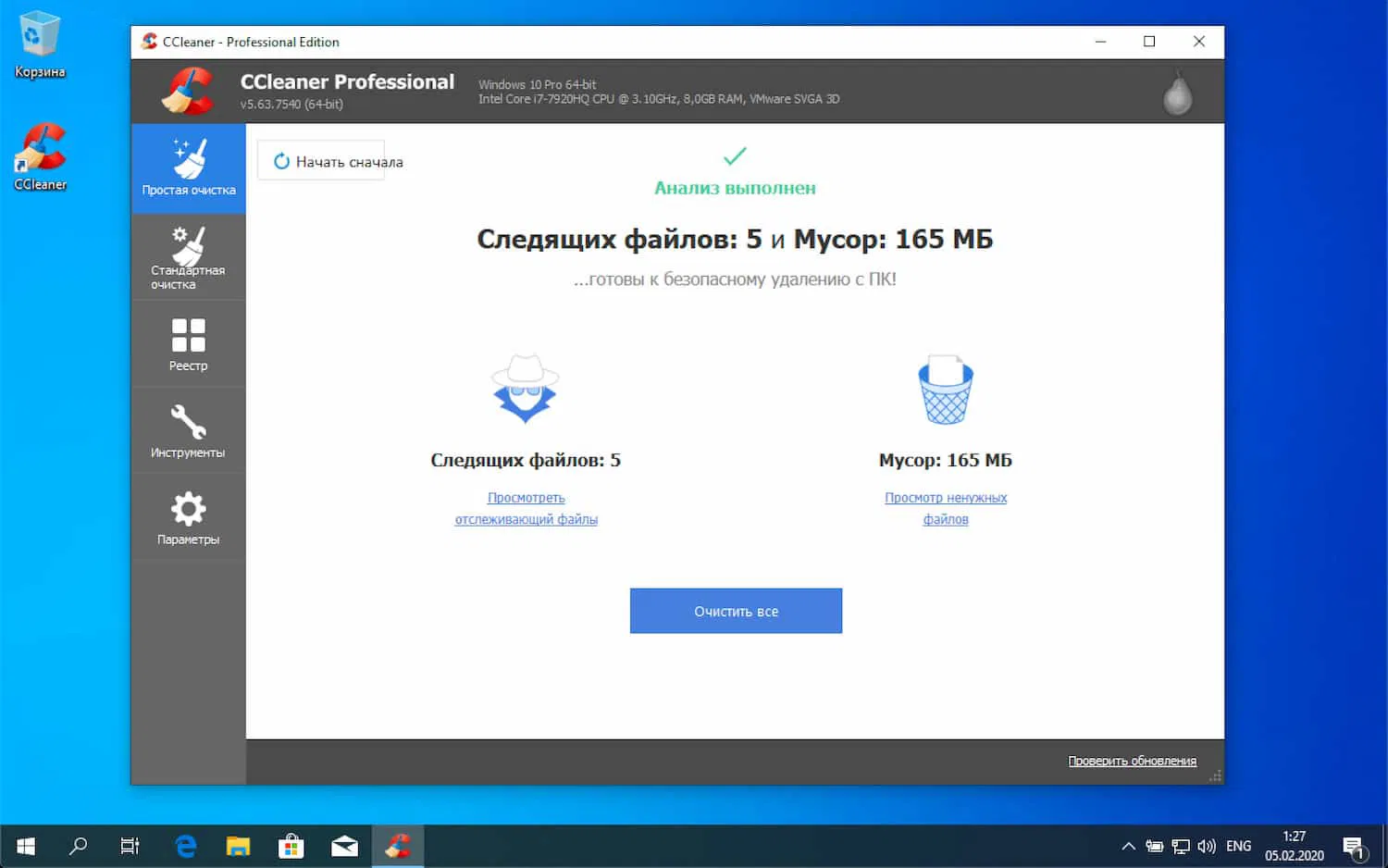Open the Проверить обновления link
Viewport: 1388px width, 868px height.
(x=1132, y=760)
